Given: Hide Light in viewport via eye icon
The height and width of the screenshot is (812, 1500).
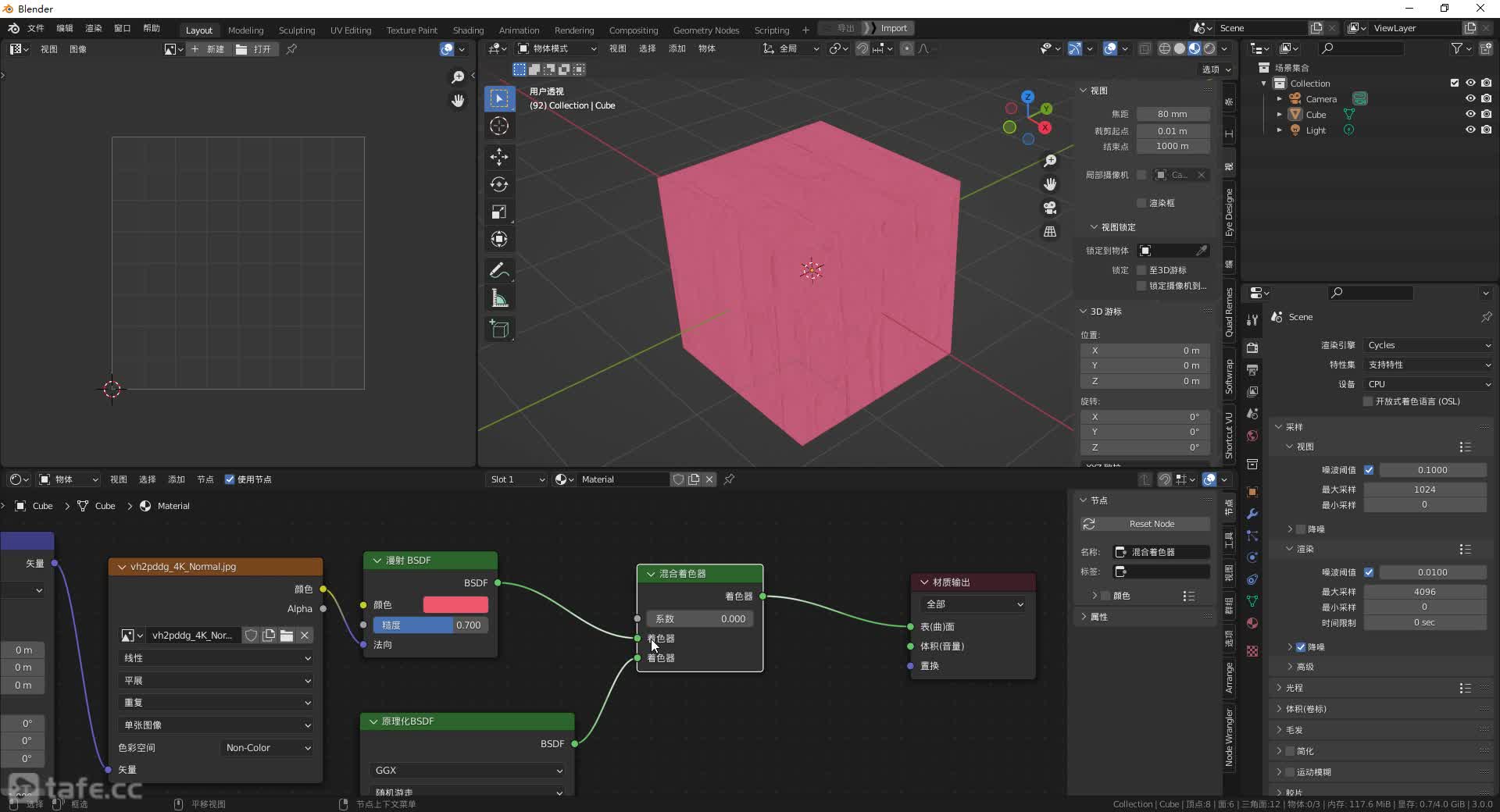Looking at the screenshot, I should (x=1470, y=130).
